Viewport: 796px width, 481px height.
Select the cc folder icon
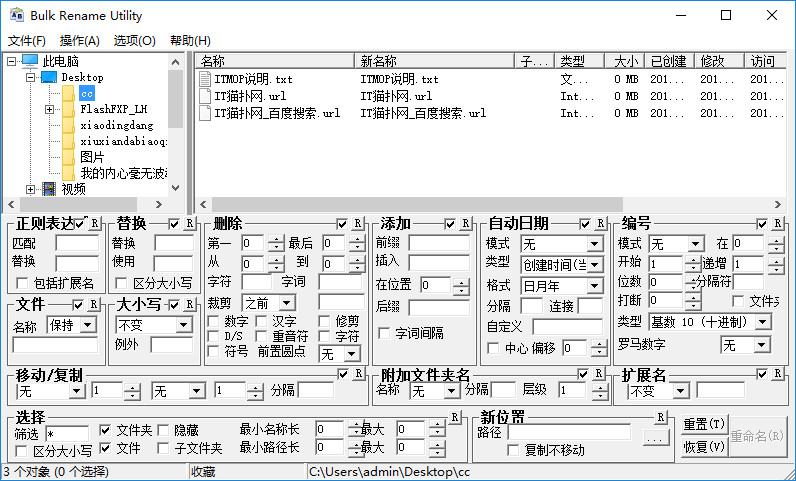69,93
